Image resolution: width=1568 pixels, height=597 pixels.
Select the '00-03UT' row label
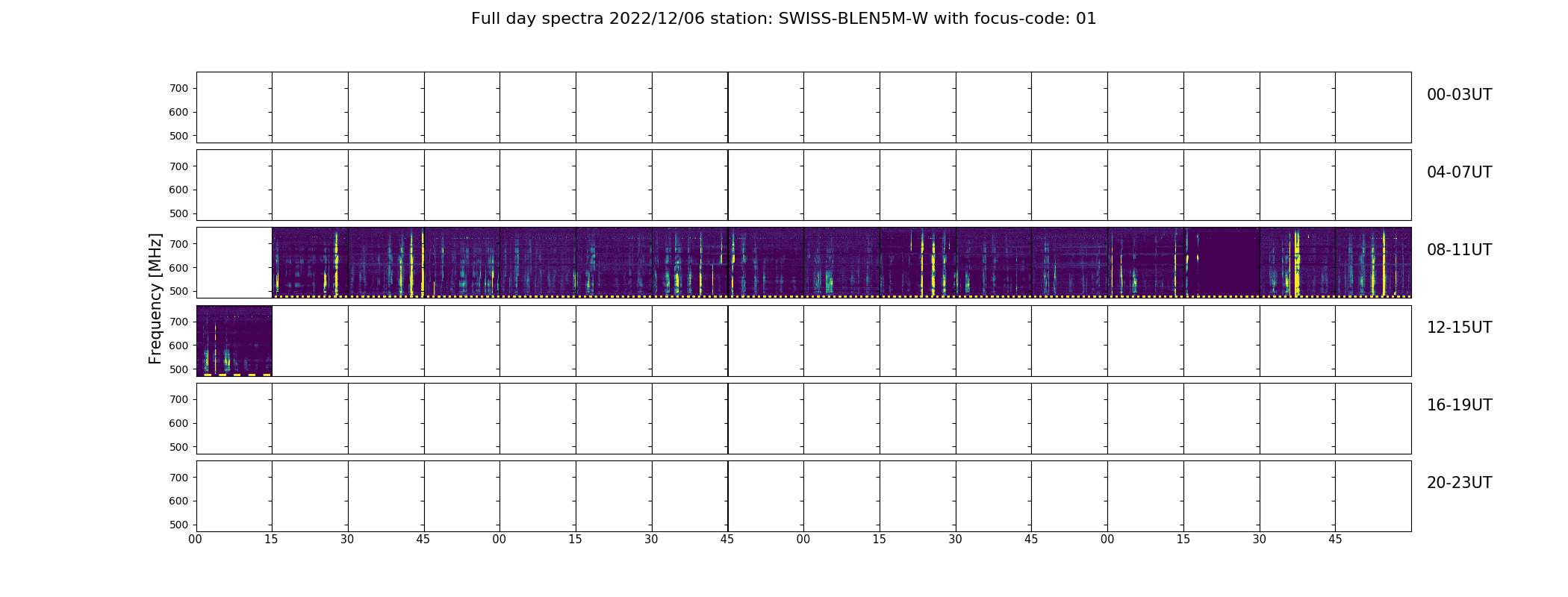coord(1459,95)
